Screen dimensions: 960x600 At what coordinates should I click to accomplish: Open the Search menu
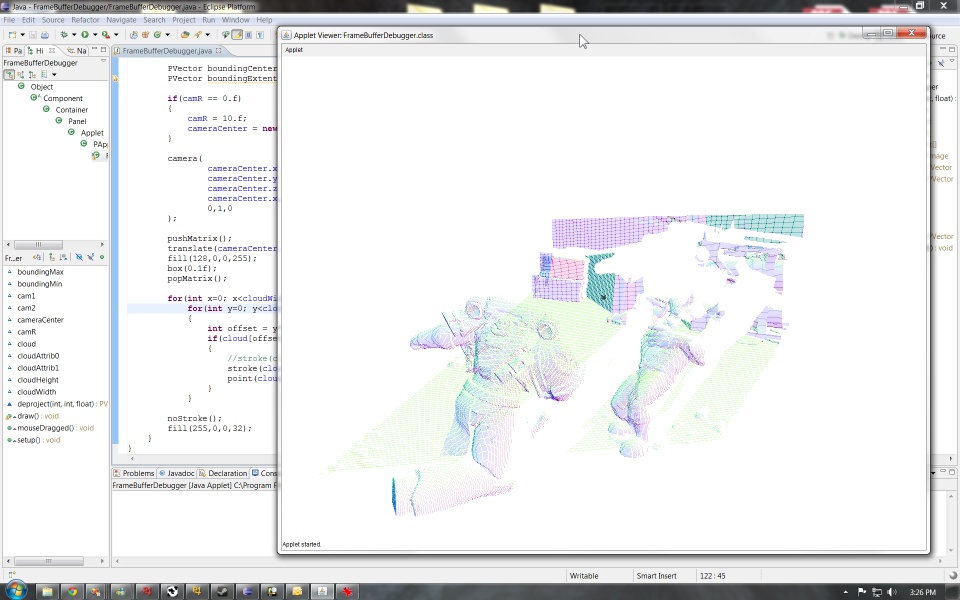click(154, 20)
